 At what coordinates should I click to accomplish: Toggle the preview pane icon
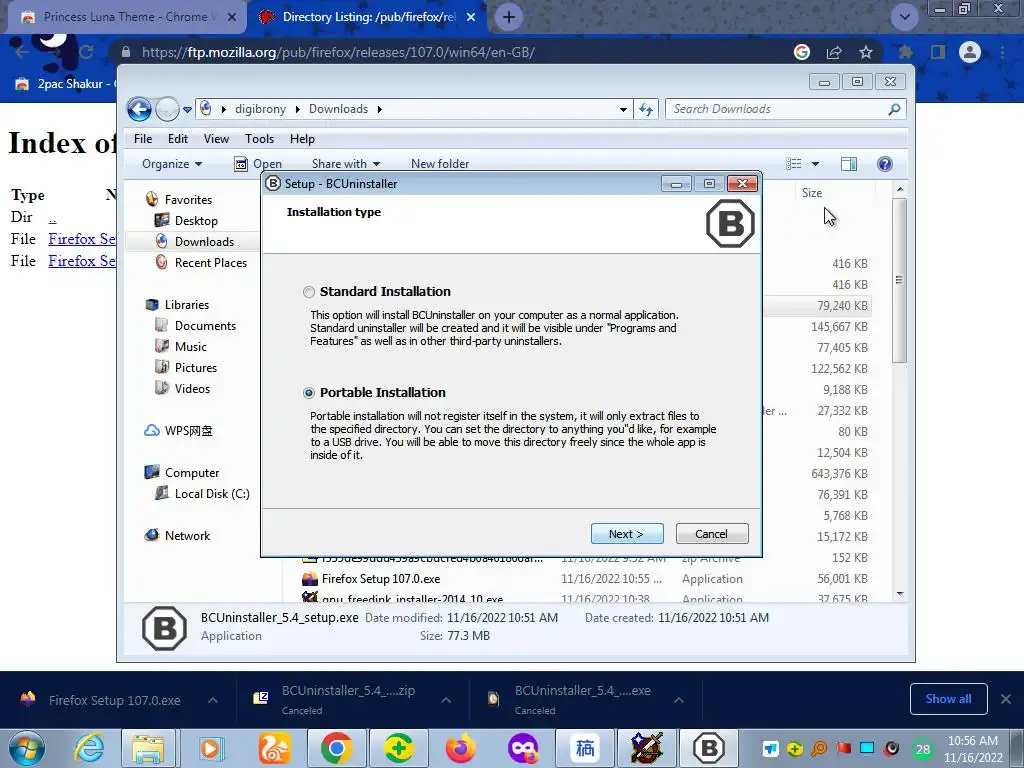click(849, 164)
